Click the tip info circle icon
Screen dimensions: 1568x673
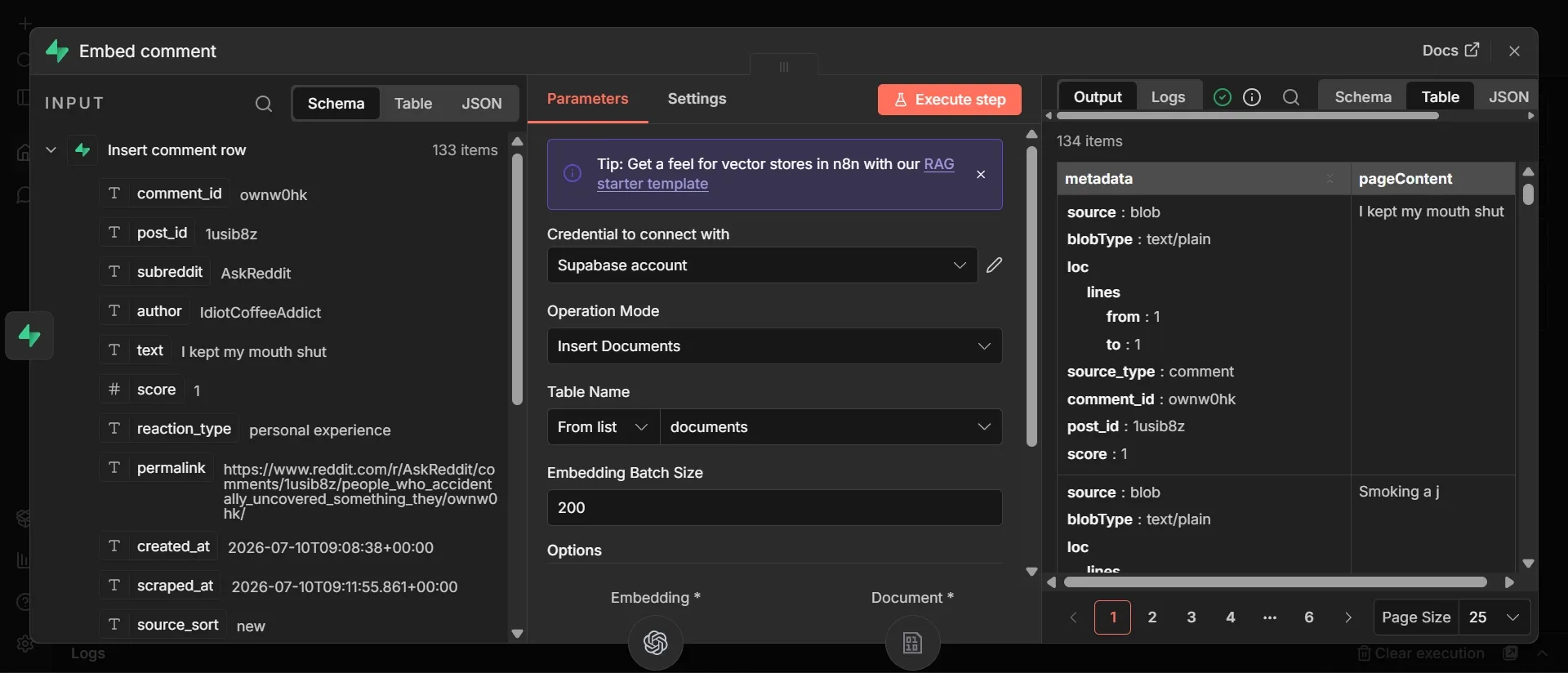pyautogui.click(x=572, y=173)
